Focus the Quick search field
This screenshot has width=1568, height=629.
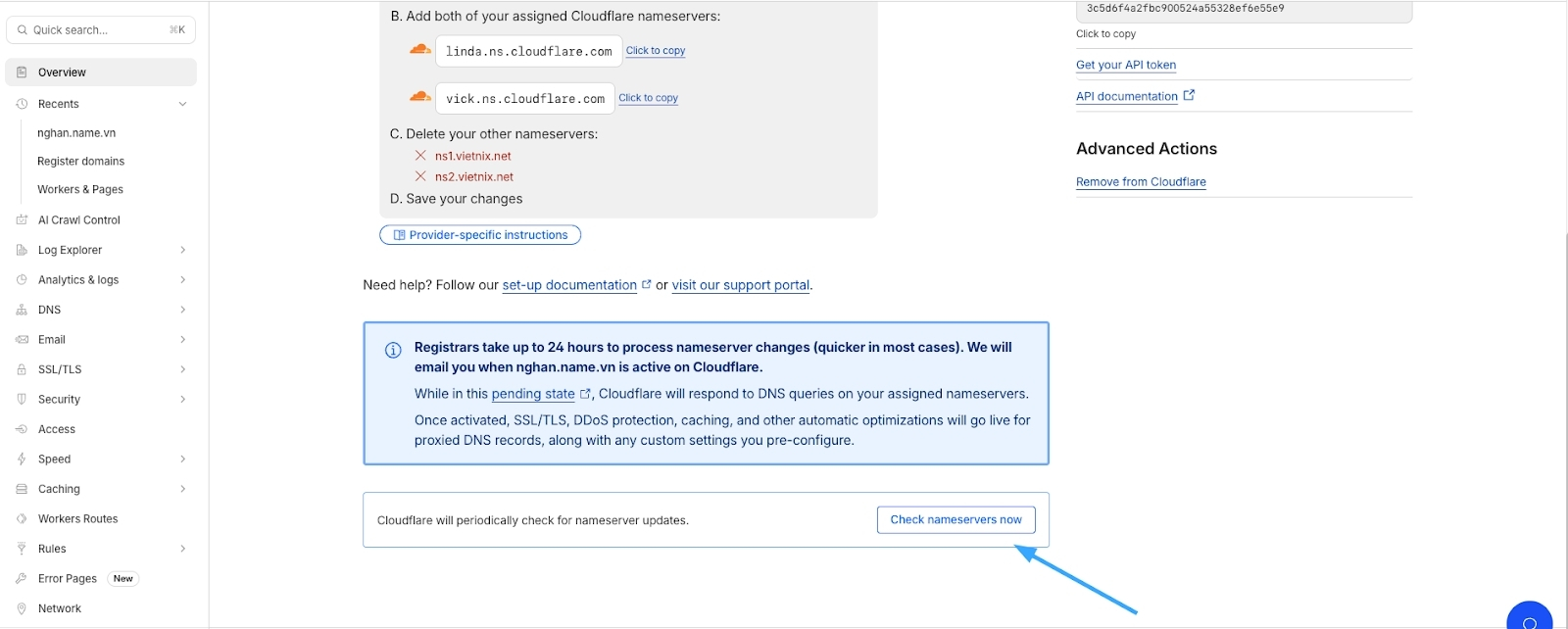[101, 30]
